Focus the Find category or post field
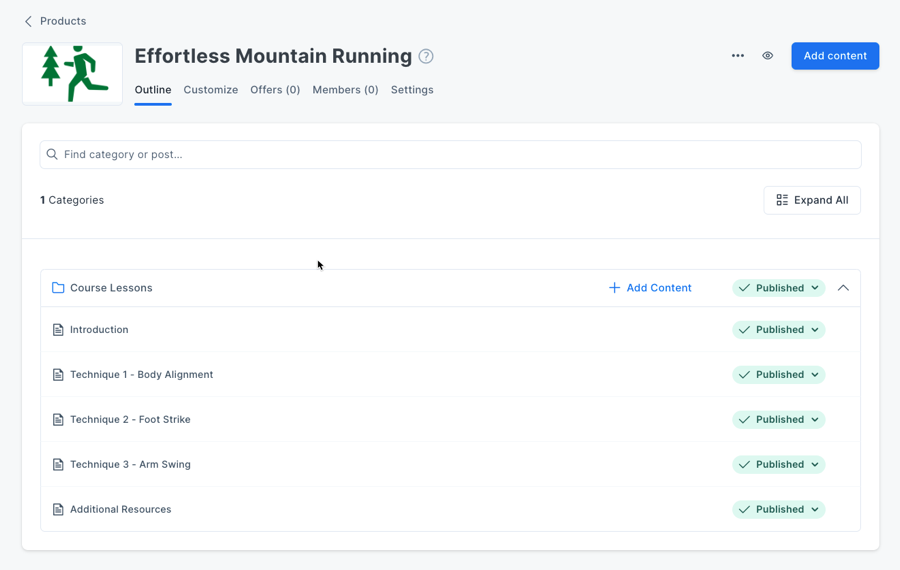The width and height of the screenshot is (900, 570). tap(450, 155)
